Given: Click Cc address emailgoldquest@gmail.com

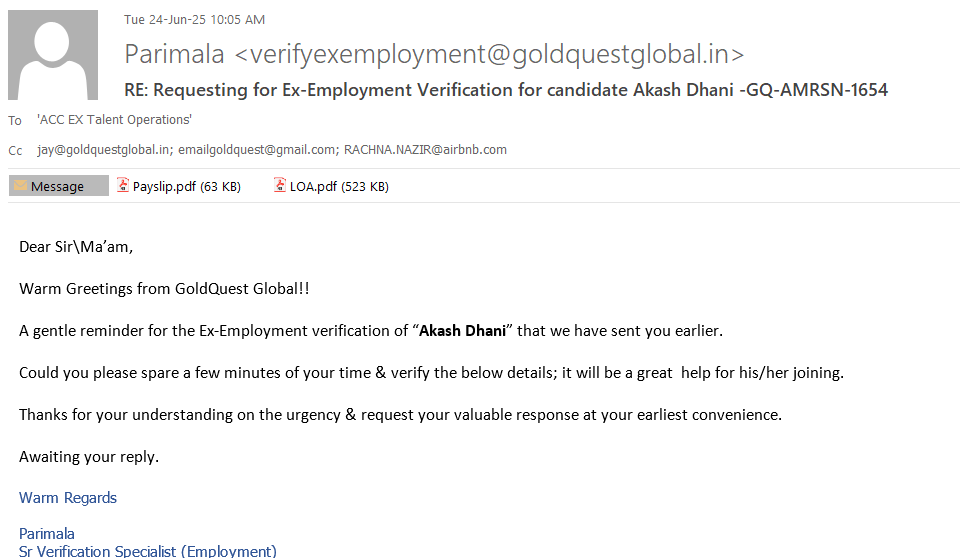Looking at the screenshot, I should pyautogui.click(x=257, y=150).
